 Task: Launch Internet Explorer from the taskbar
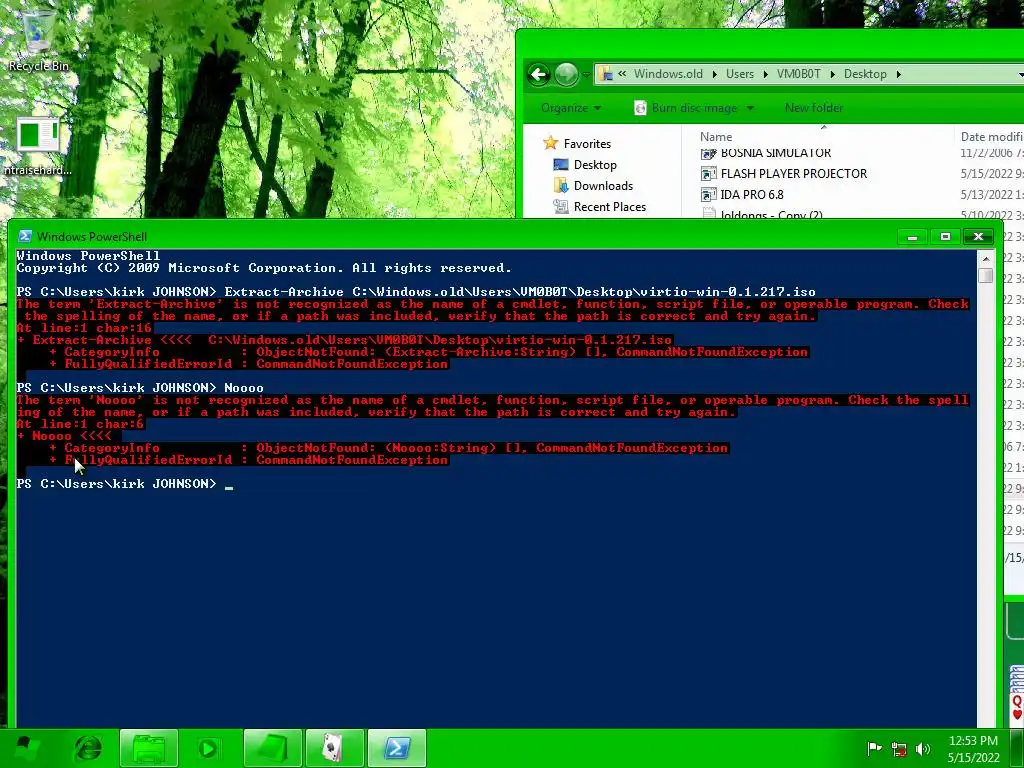pos(89,748)
